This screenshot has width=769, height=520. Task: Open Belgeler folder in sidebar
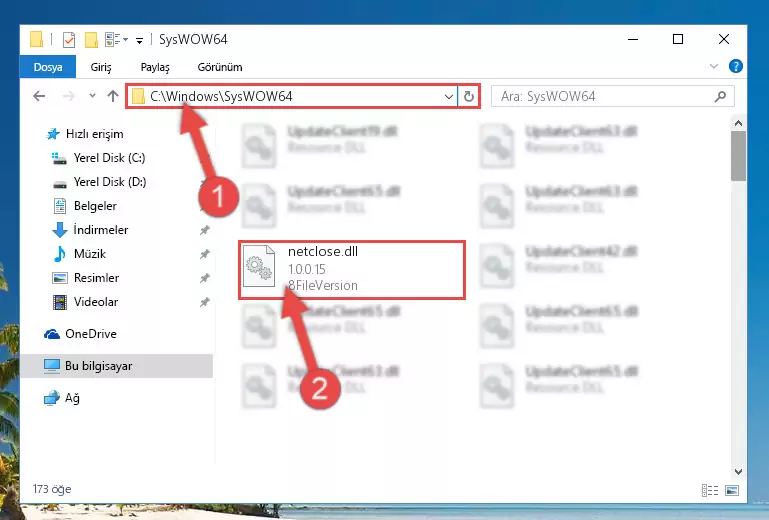(x=95, y=206)
